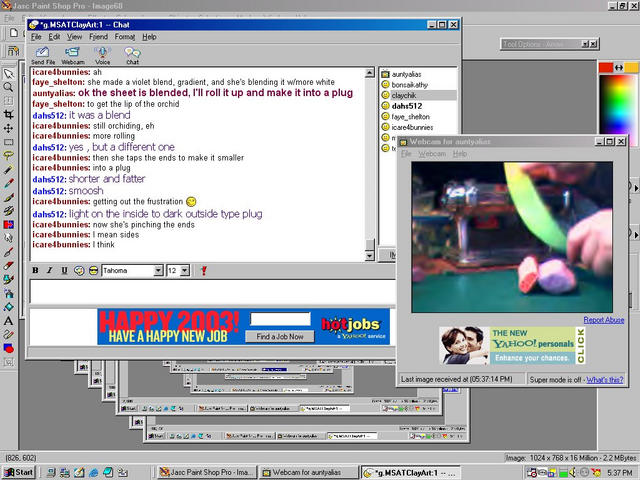Screen dimensions: 640x480
Task: Toggle italic text formatting
Action: click(49, 270)
